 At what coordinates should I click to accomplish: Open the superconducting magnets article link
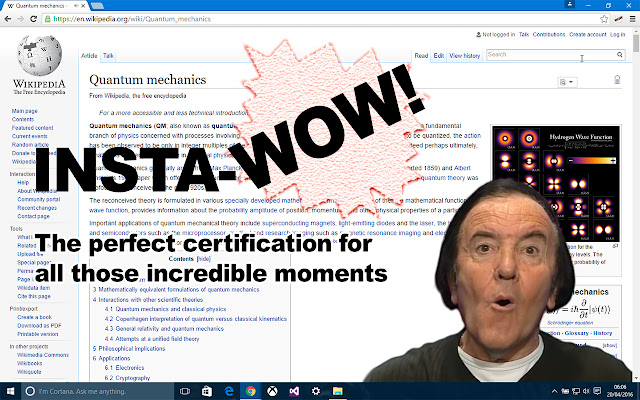pyautogui.click(x=298, y=223)
